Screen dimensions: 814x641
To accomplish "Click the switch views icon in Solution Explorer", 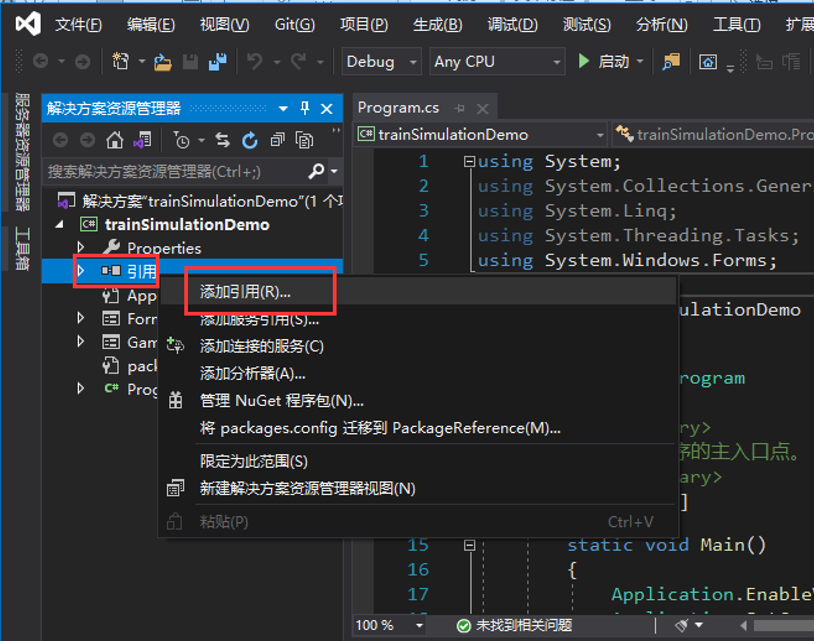I will pyautogui.click(x=142, y=140).
